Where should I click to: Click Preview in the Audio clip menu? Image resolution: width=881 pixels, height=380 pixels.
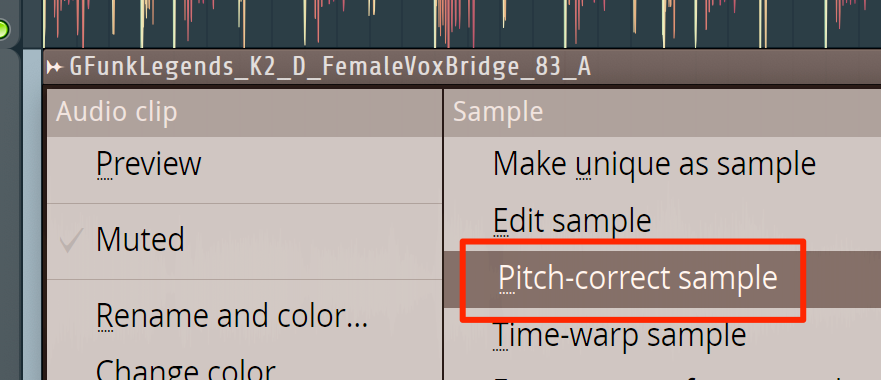click(x=148, y=164)
